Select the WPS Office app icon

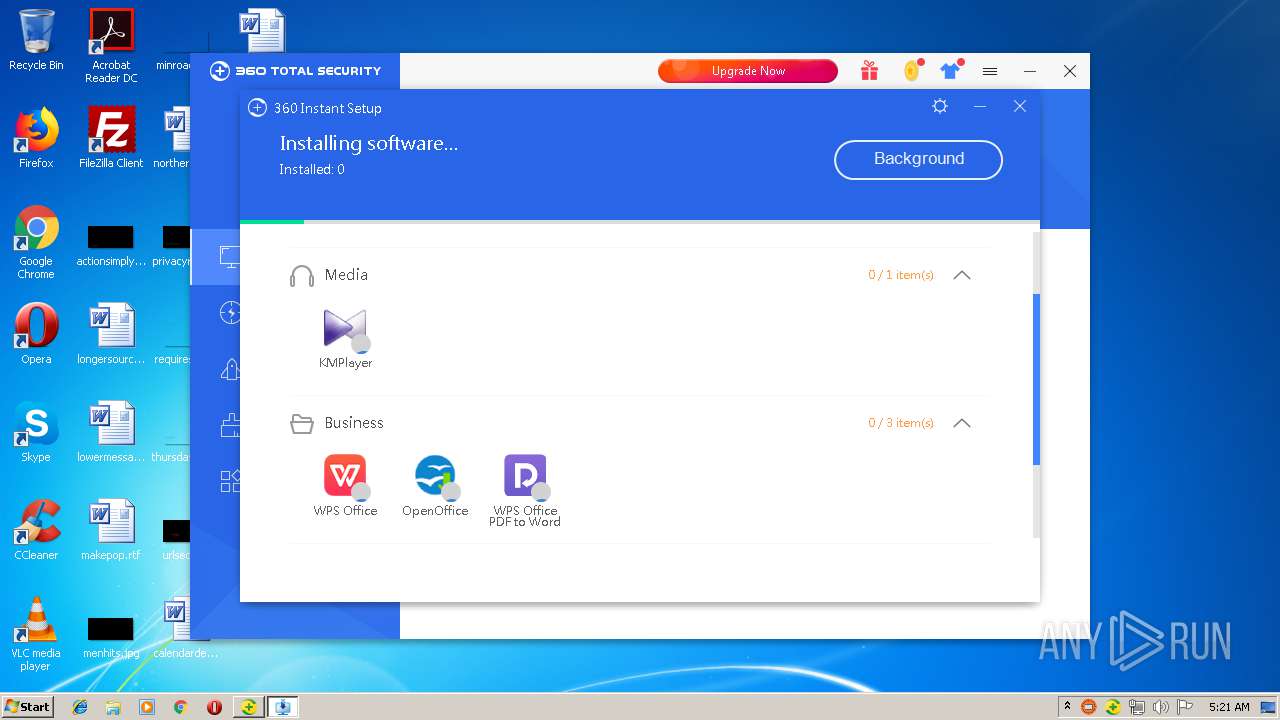coord(345,476)
